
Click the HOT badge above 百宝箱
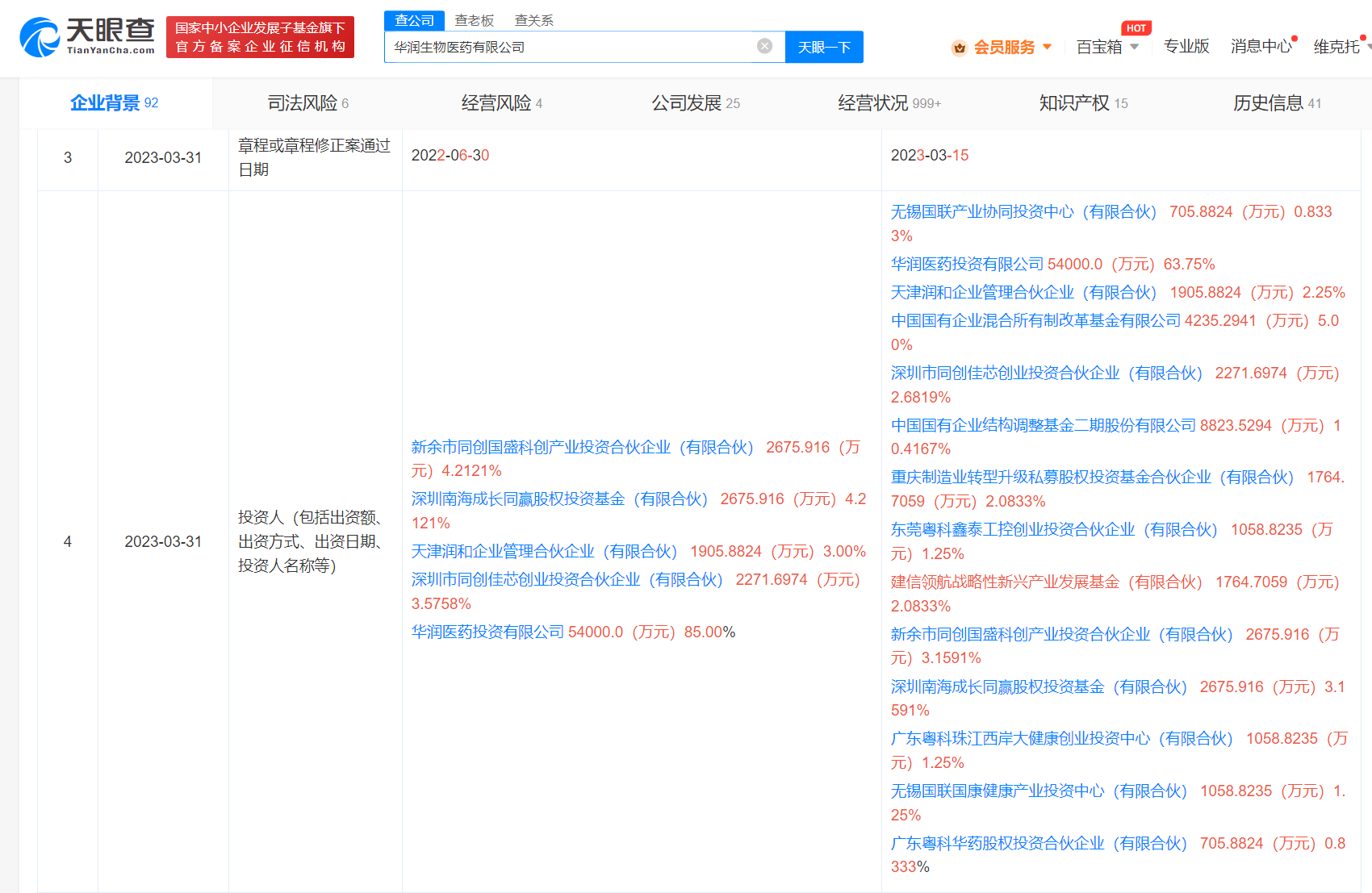click(x=1136, y=28)
